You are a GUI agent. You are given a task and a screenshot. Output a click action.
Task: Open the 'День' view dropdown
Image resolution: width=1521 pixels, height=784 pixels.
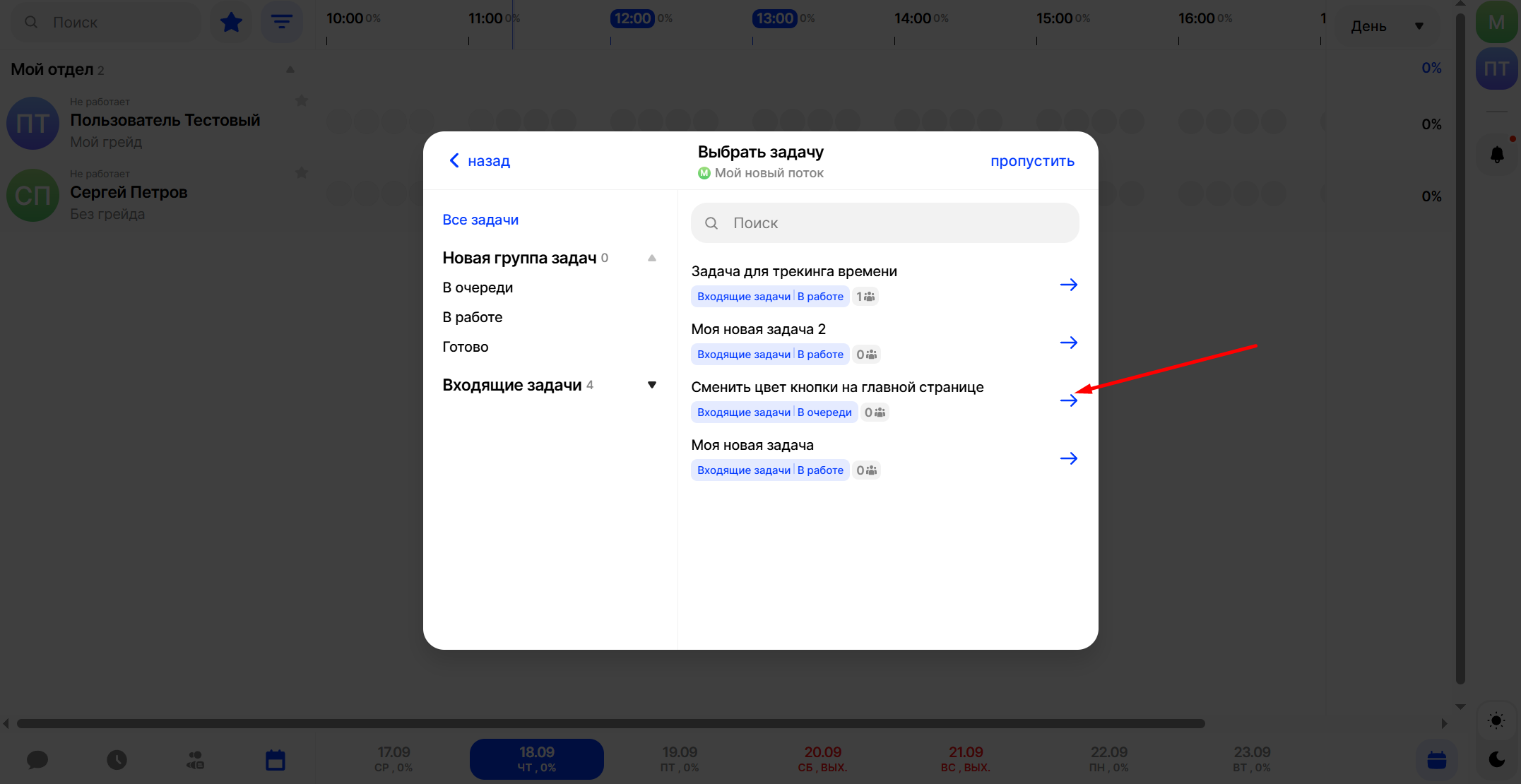click(1386, 26)
